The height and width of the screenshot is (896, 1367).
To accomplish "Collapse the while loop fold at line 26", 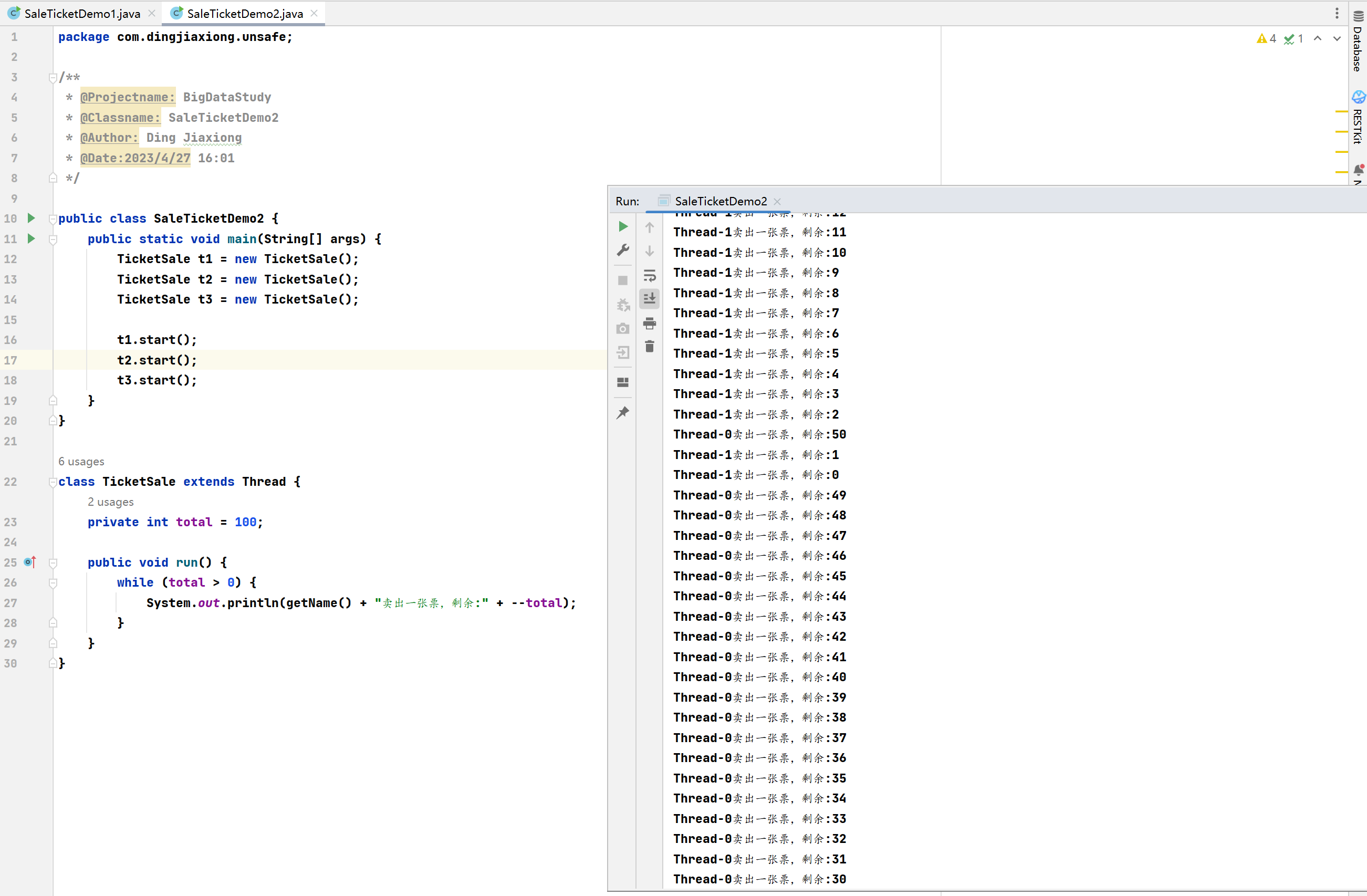I will click(x=53, y=583).
